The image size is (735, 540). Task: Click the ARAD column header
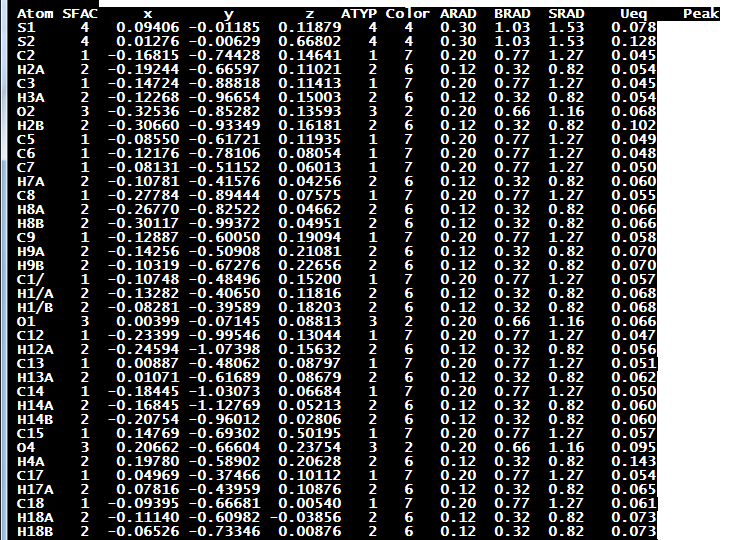tap(458, 14)
